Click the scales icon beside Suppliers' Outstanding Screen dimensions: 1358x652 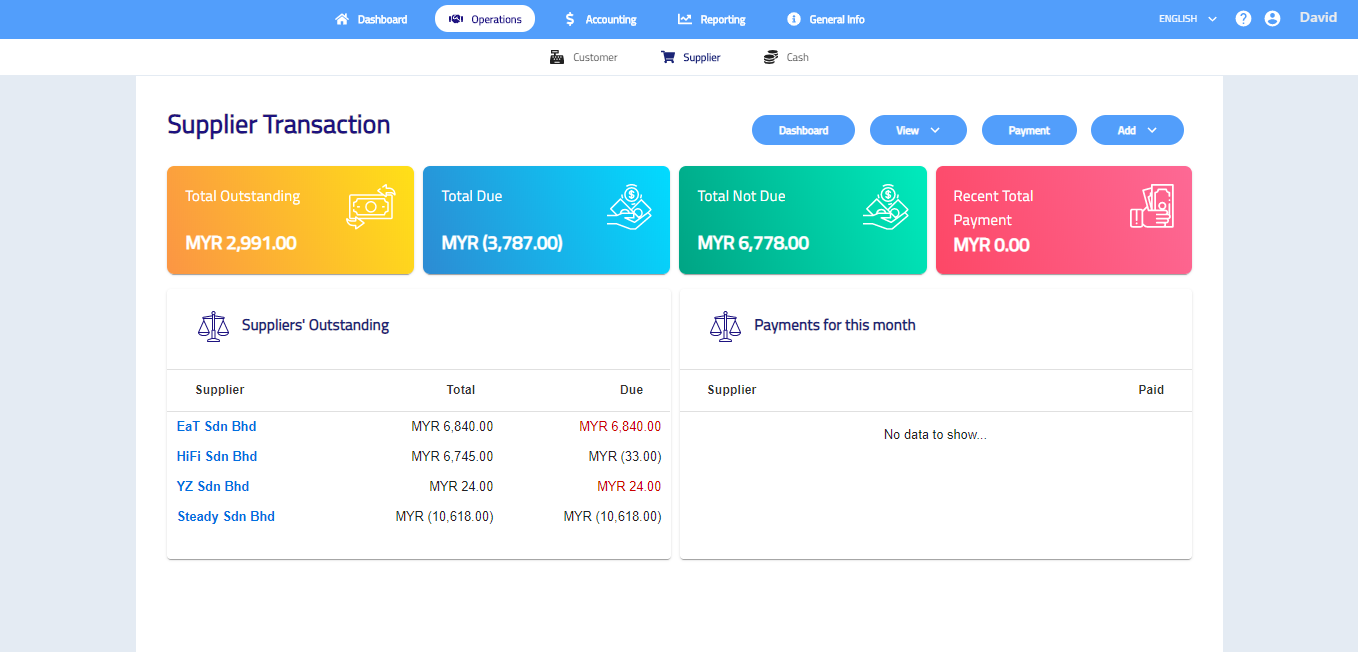(x=213, y=326)
